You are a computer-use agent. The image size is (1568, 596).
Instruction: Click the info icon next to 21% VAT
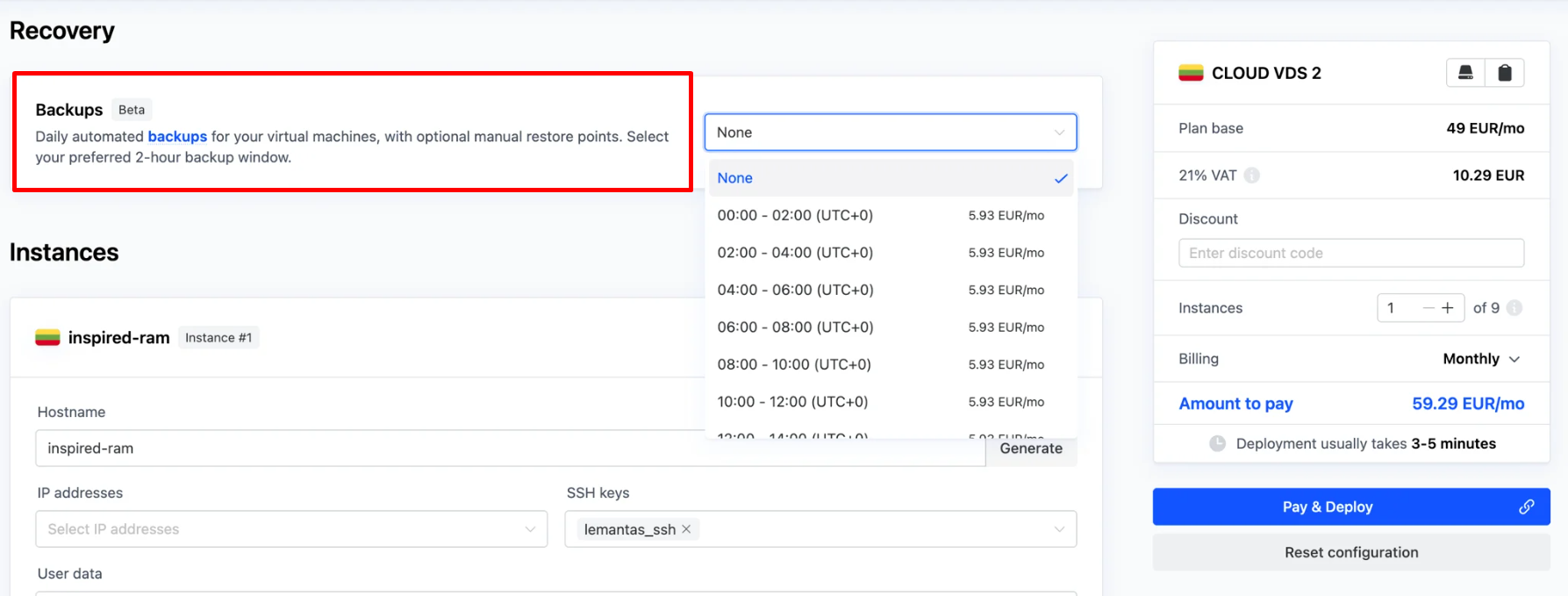pos(1252,176)
